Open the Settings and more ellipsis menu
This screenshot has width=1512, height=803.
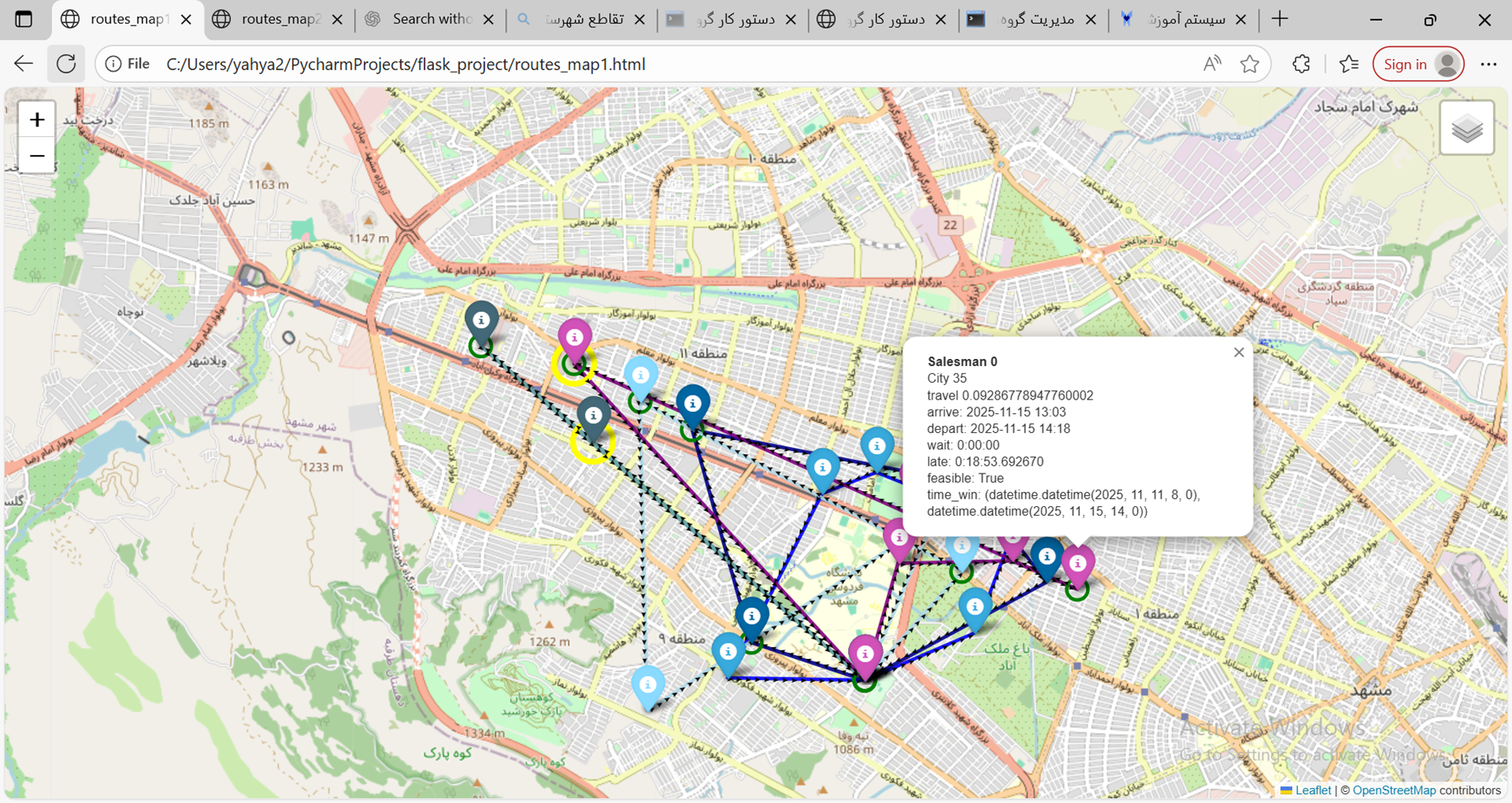pyautogui.click(x=1488, y=64)
